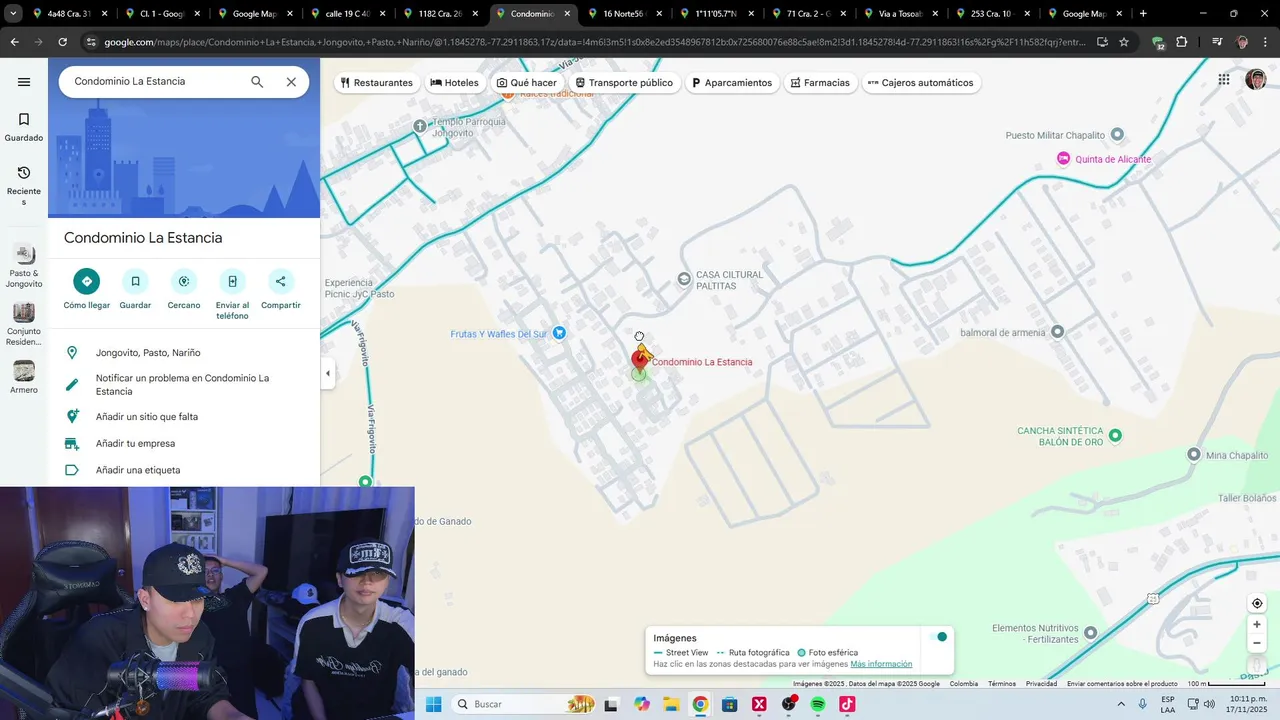Open the Google apps grid

coord(1224,80)
